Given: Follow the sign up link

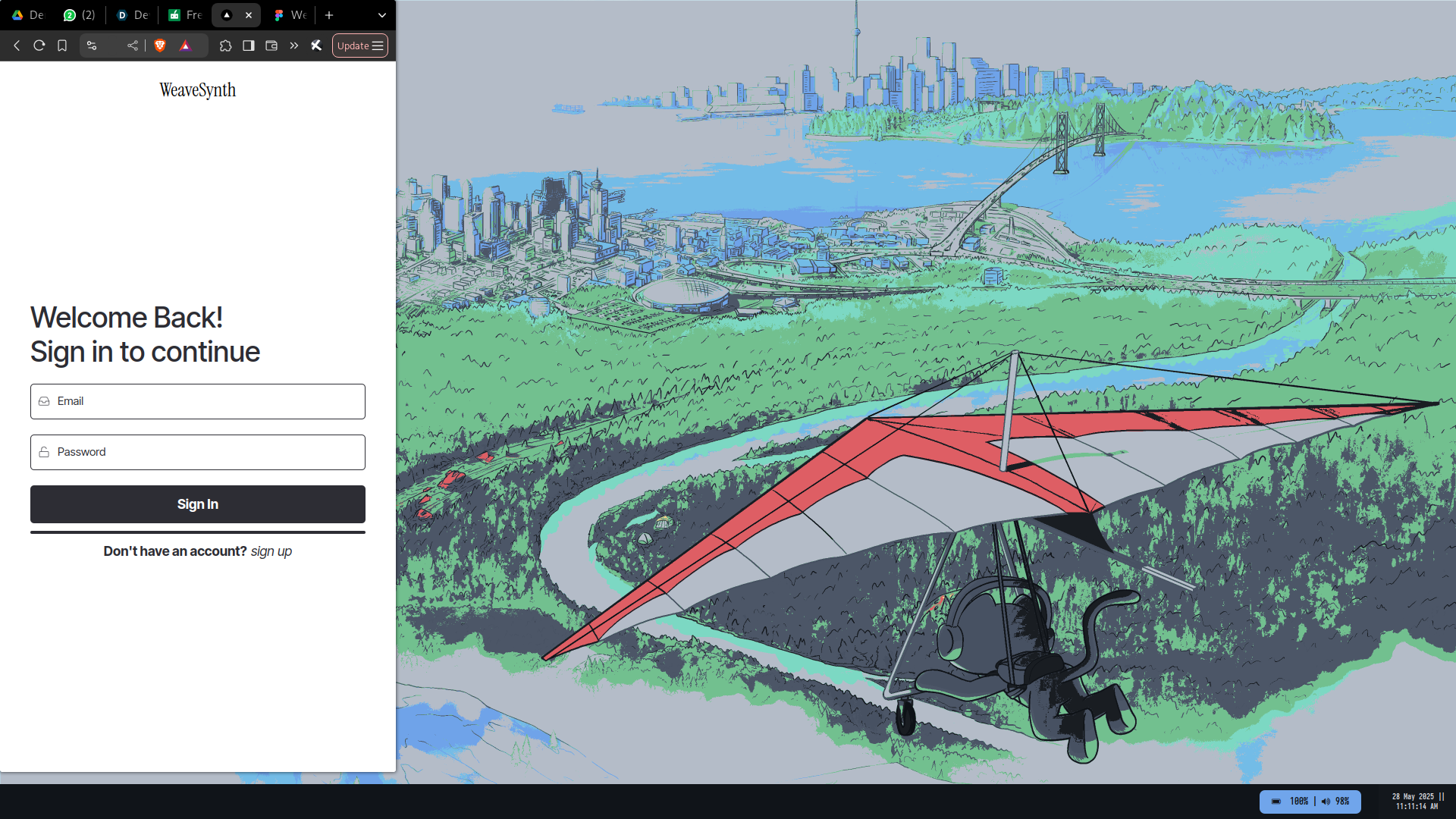Looking at the screenshot, I should point(271,551).
